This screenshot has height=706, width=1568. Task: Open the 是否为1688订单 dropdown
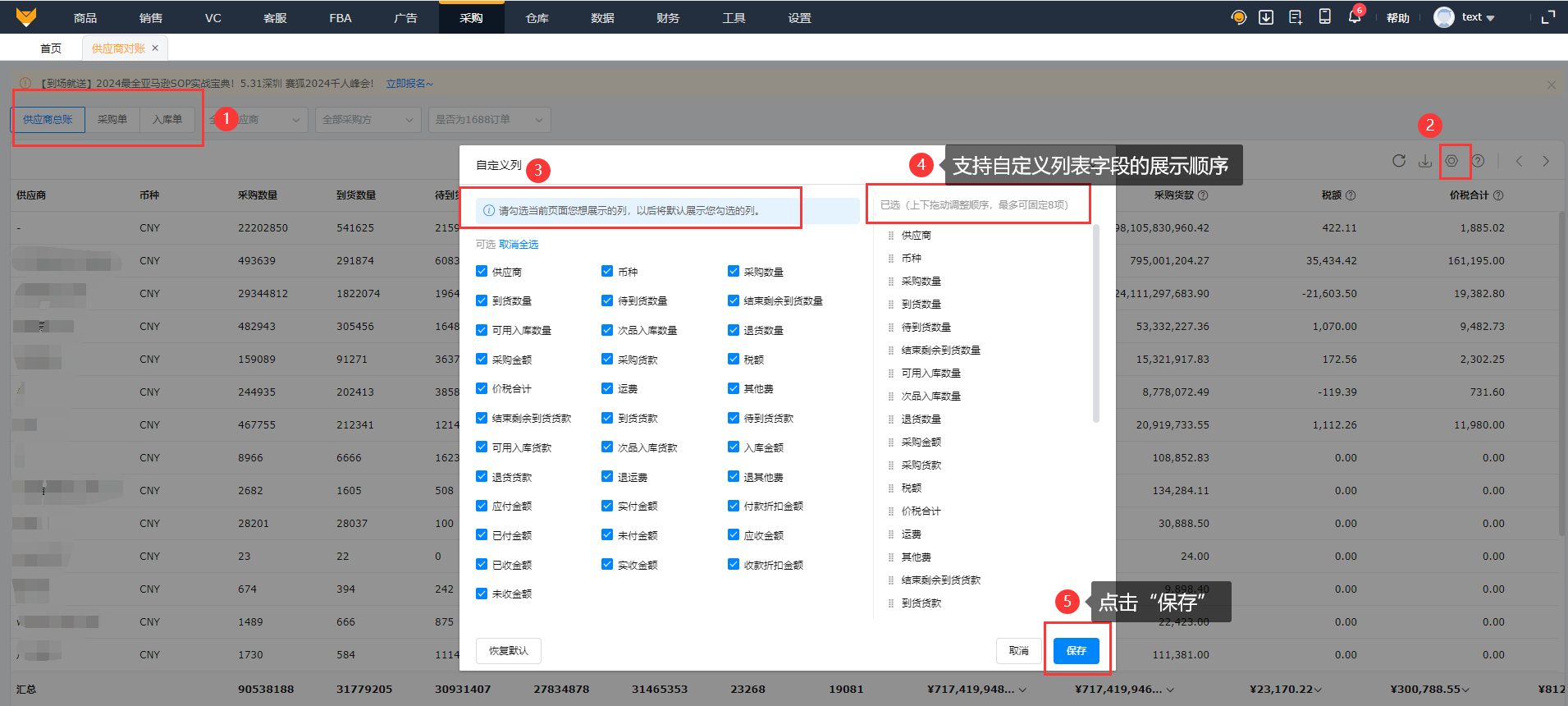[x=489, y=120]
